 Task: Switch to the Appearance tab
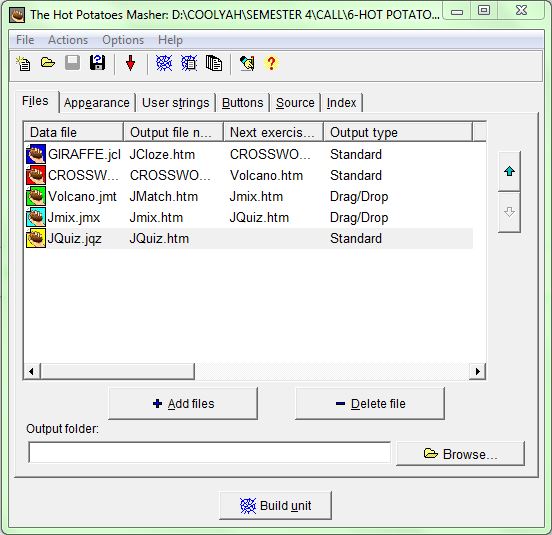click(97, 103)
